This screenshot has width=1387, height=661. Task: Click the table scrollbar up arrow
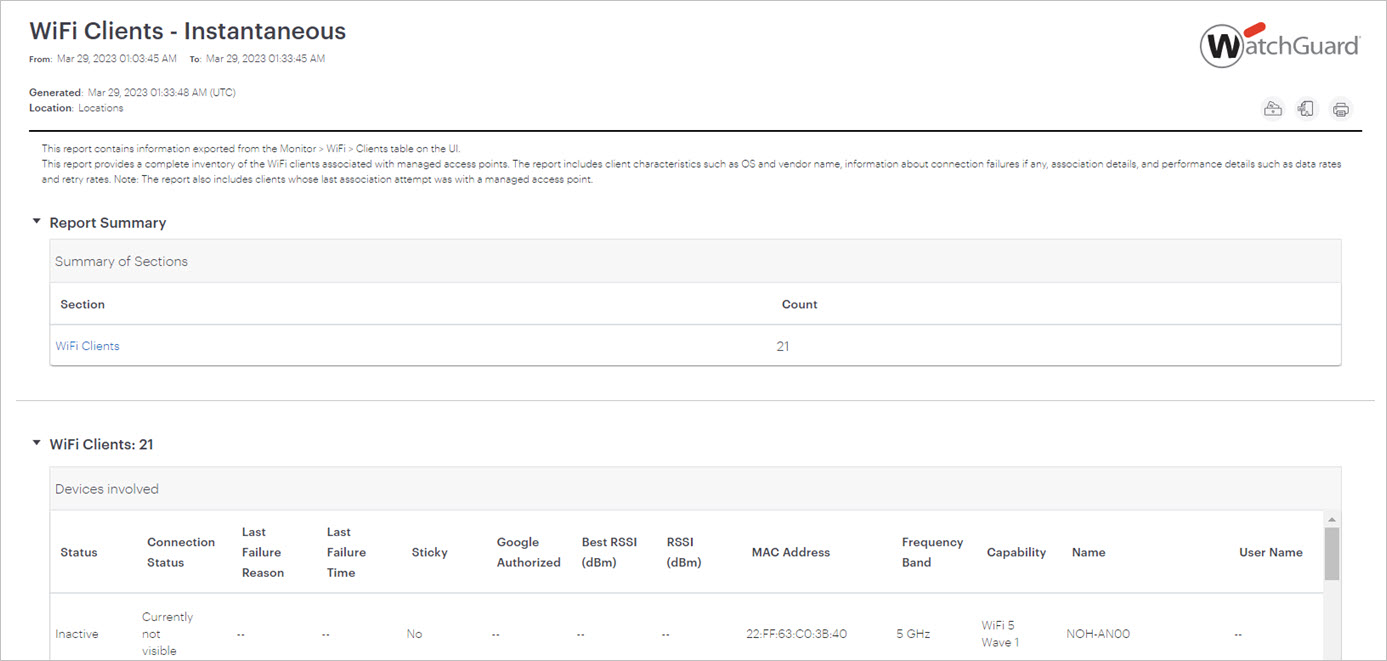pos(1331,520)
